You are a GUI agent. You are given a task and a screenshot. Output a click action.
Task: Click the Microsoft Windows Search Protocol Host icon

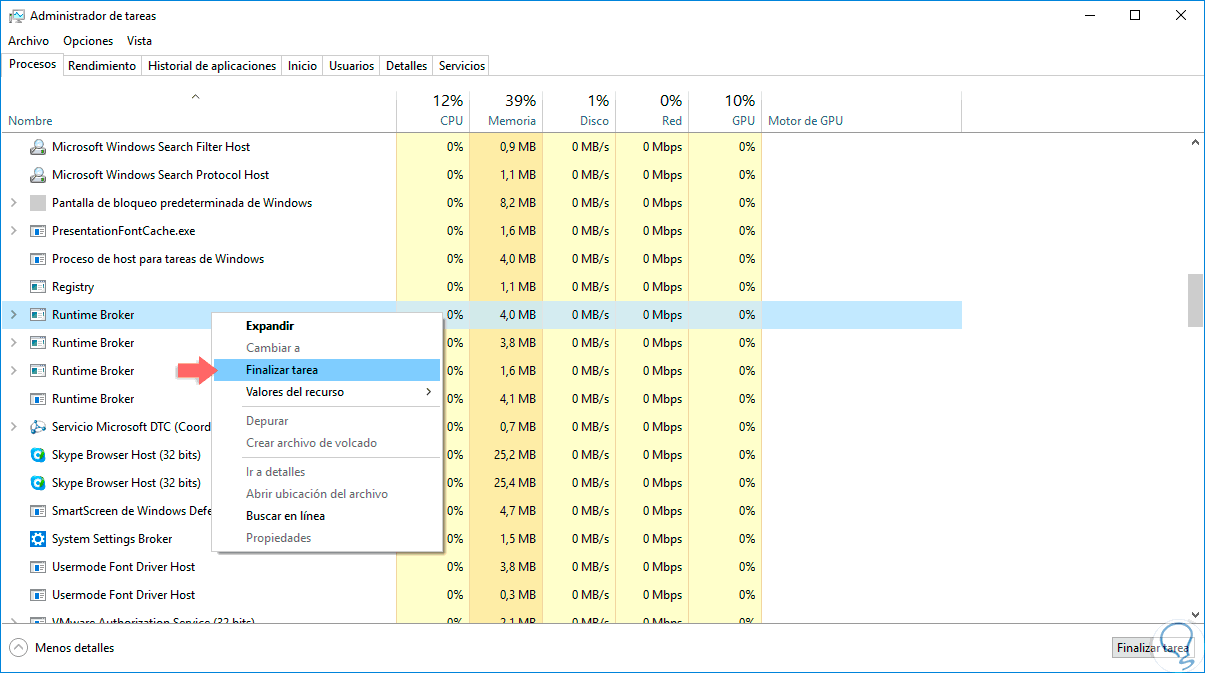click(x=38, y=175)
